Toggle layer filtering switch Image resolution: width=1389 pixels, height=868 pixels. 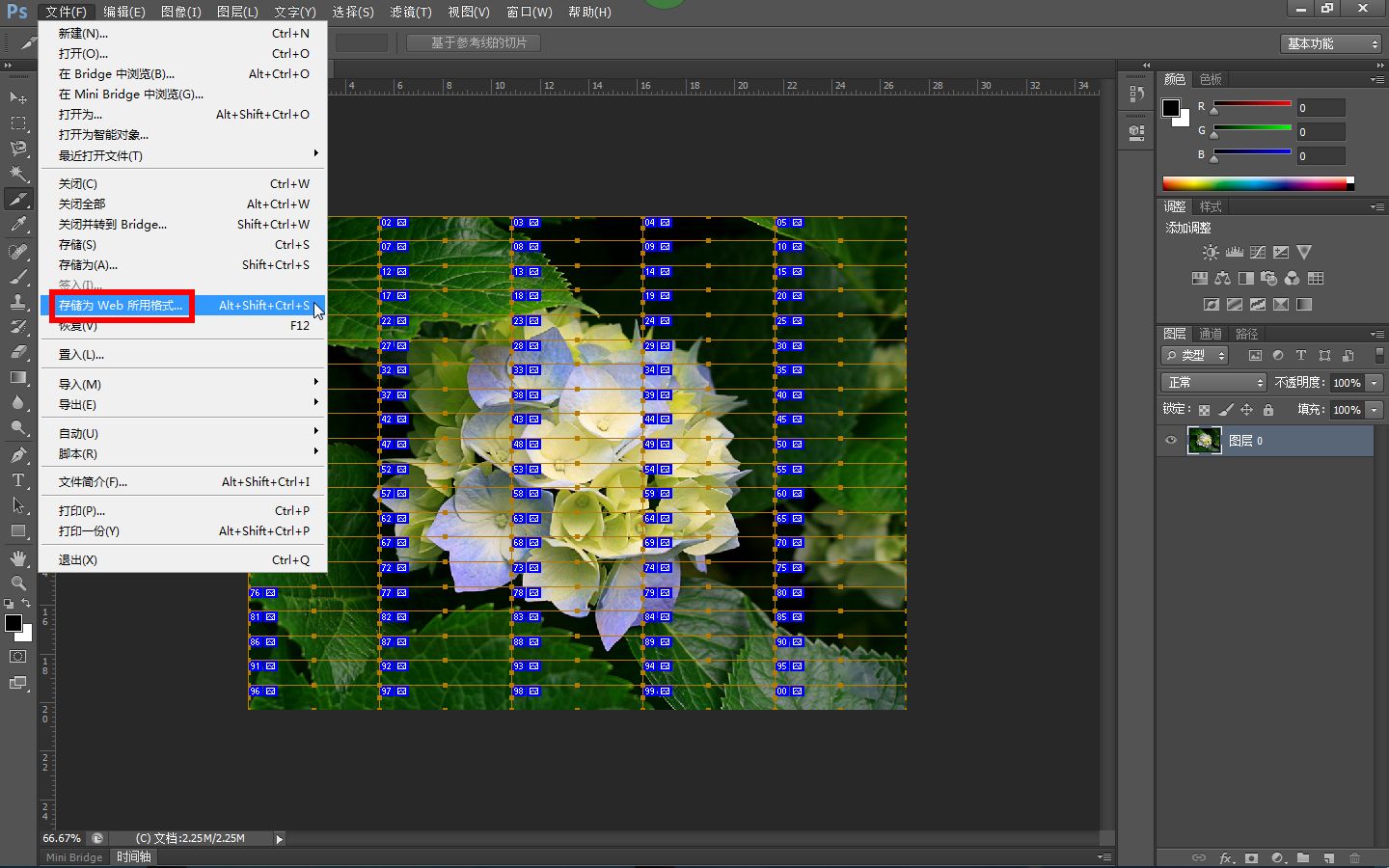(1379, 355)
